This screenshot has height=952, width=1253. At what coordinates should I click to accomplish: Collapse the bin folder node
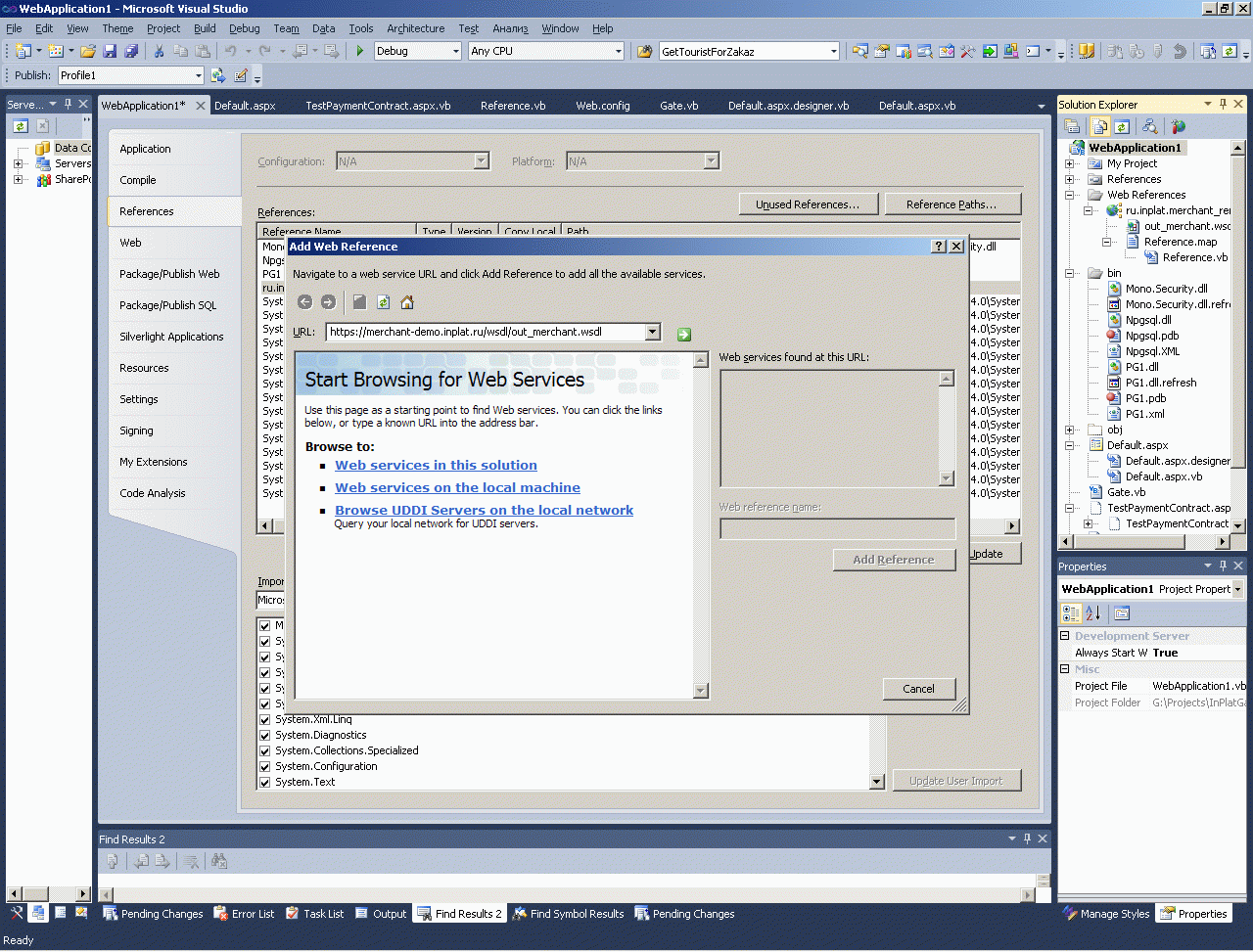[1070, 273]
